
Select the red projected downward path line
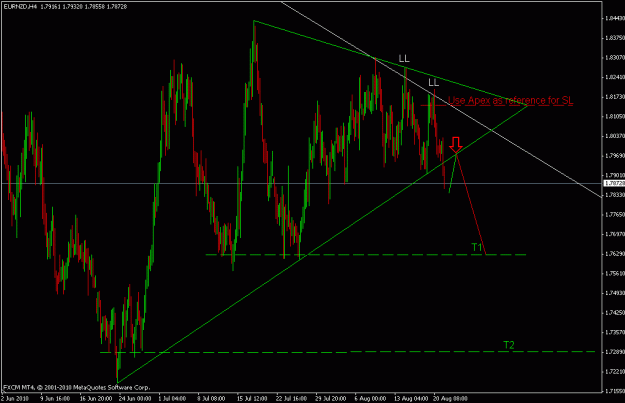click(472, 204)
